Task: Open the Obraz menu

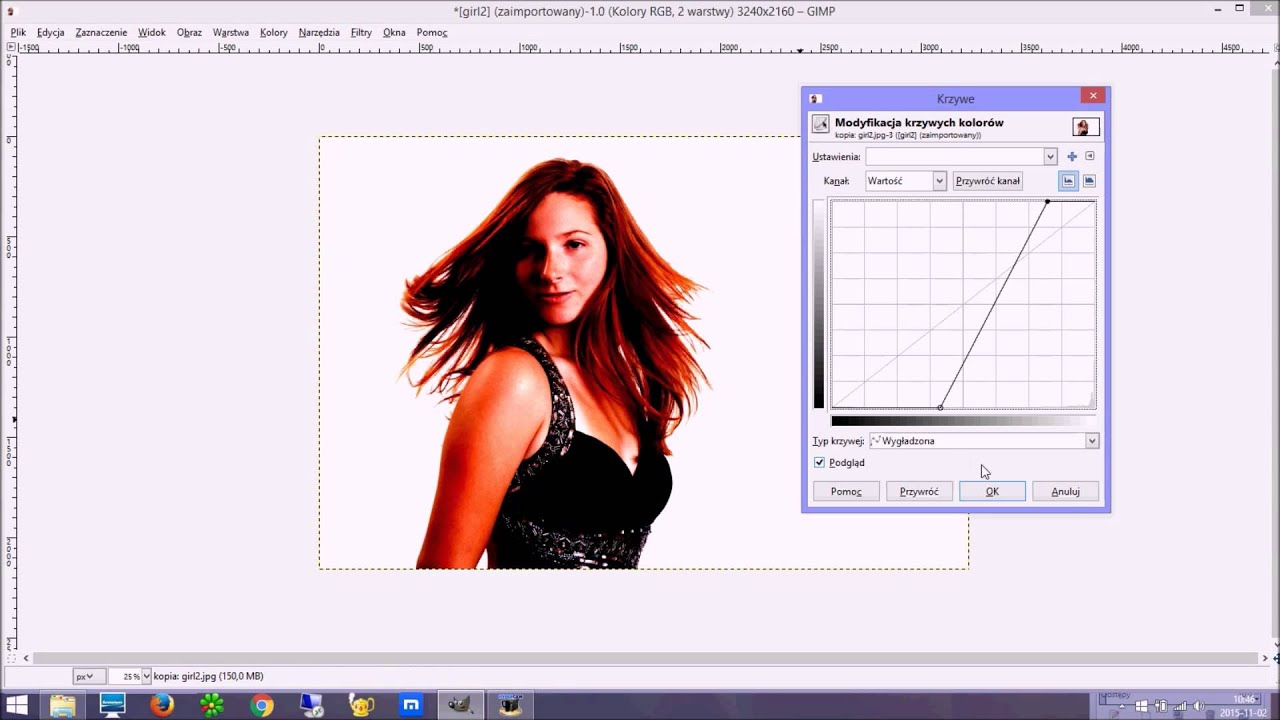Action: click(x=189, y=32)
